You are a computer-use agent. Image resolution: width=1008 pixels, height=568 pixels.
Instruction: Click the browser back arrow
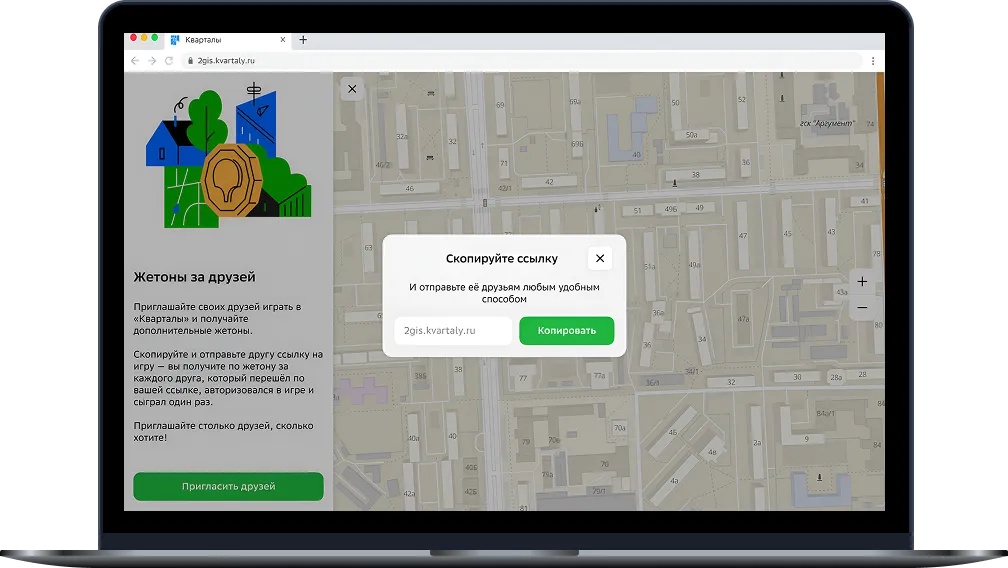[x=135, y=61]
